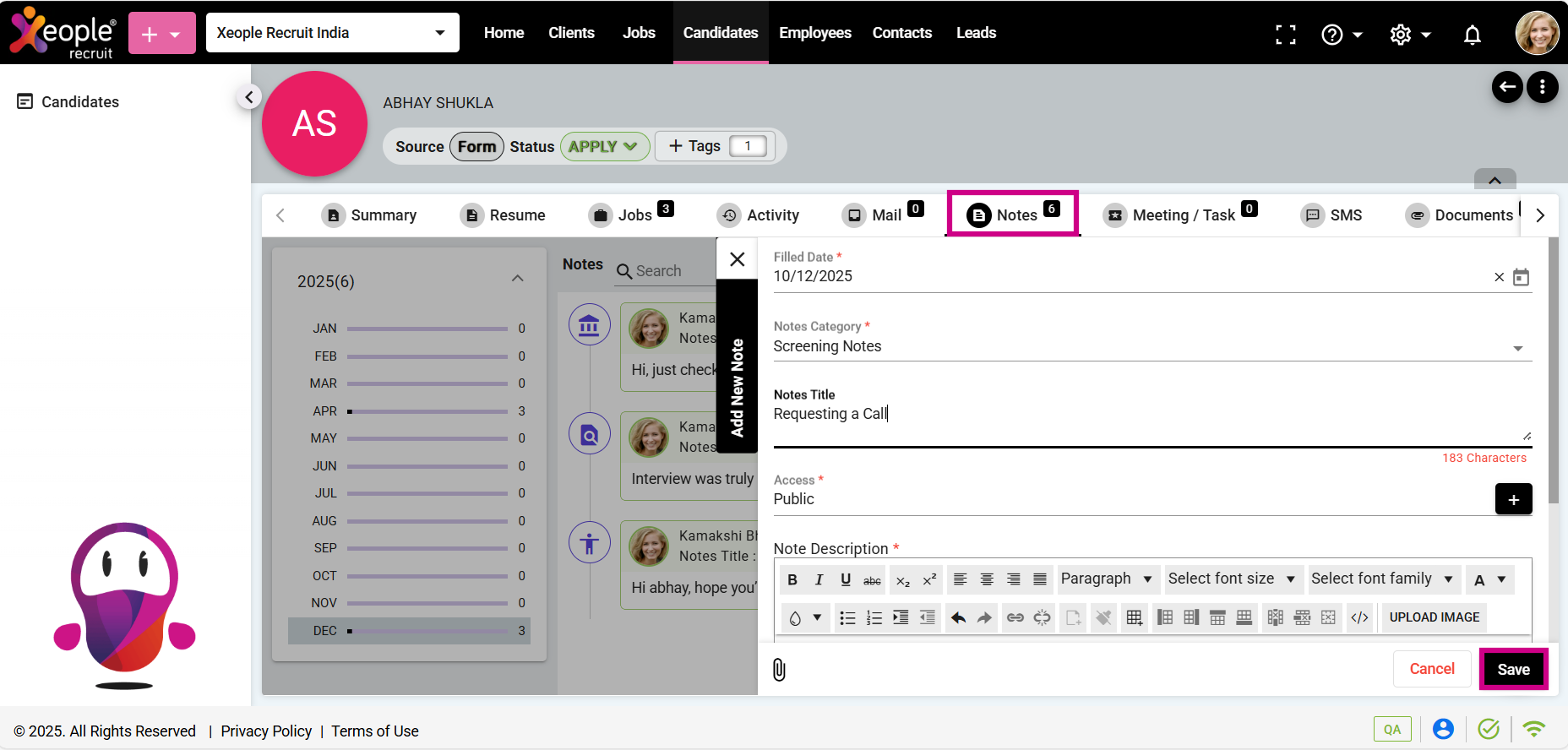This screenshot has height=750, width=1568.
Task: Insert a bulleted list
Action: 847,618
